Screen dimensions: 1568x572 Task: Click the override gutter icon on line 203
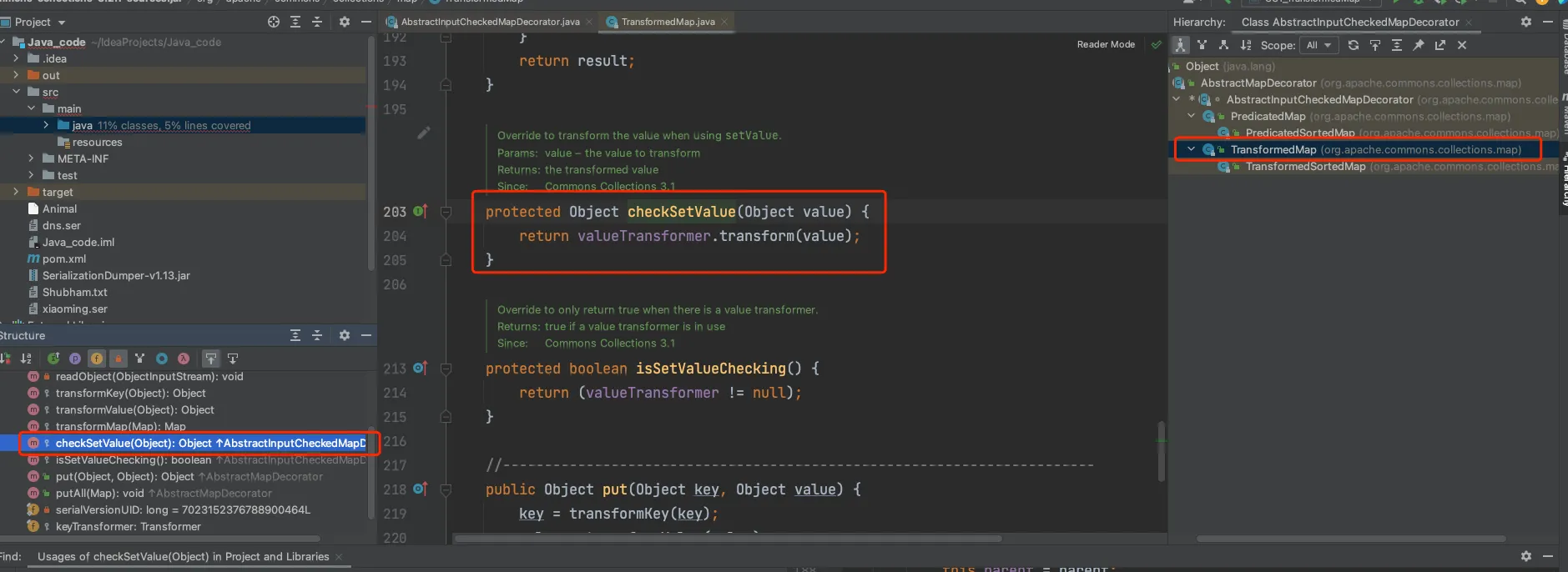[420, 212]
